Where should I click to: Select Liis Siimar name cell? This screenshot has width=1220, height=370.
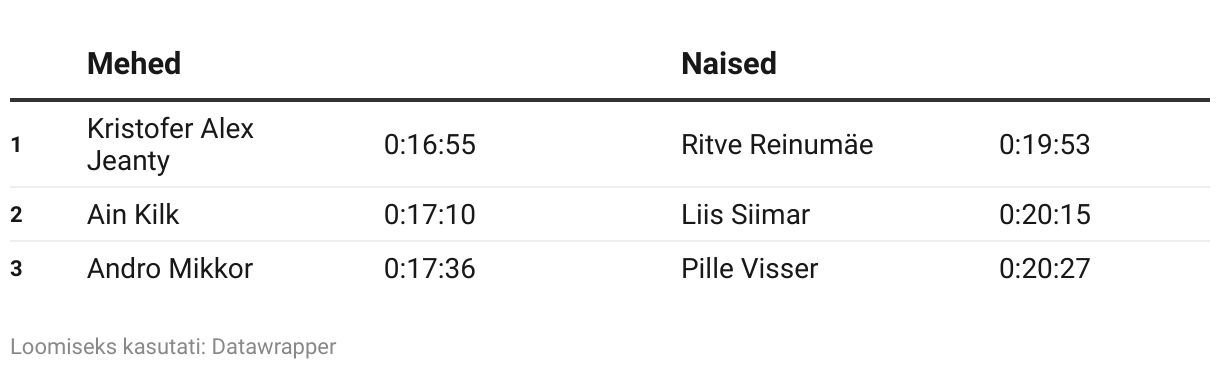point(745,215)
